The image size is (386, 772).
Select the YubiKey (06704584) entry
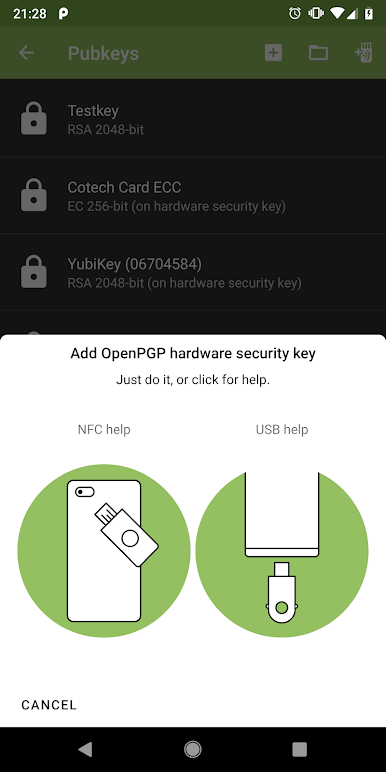point(193,272)
